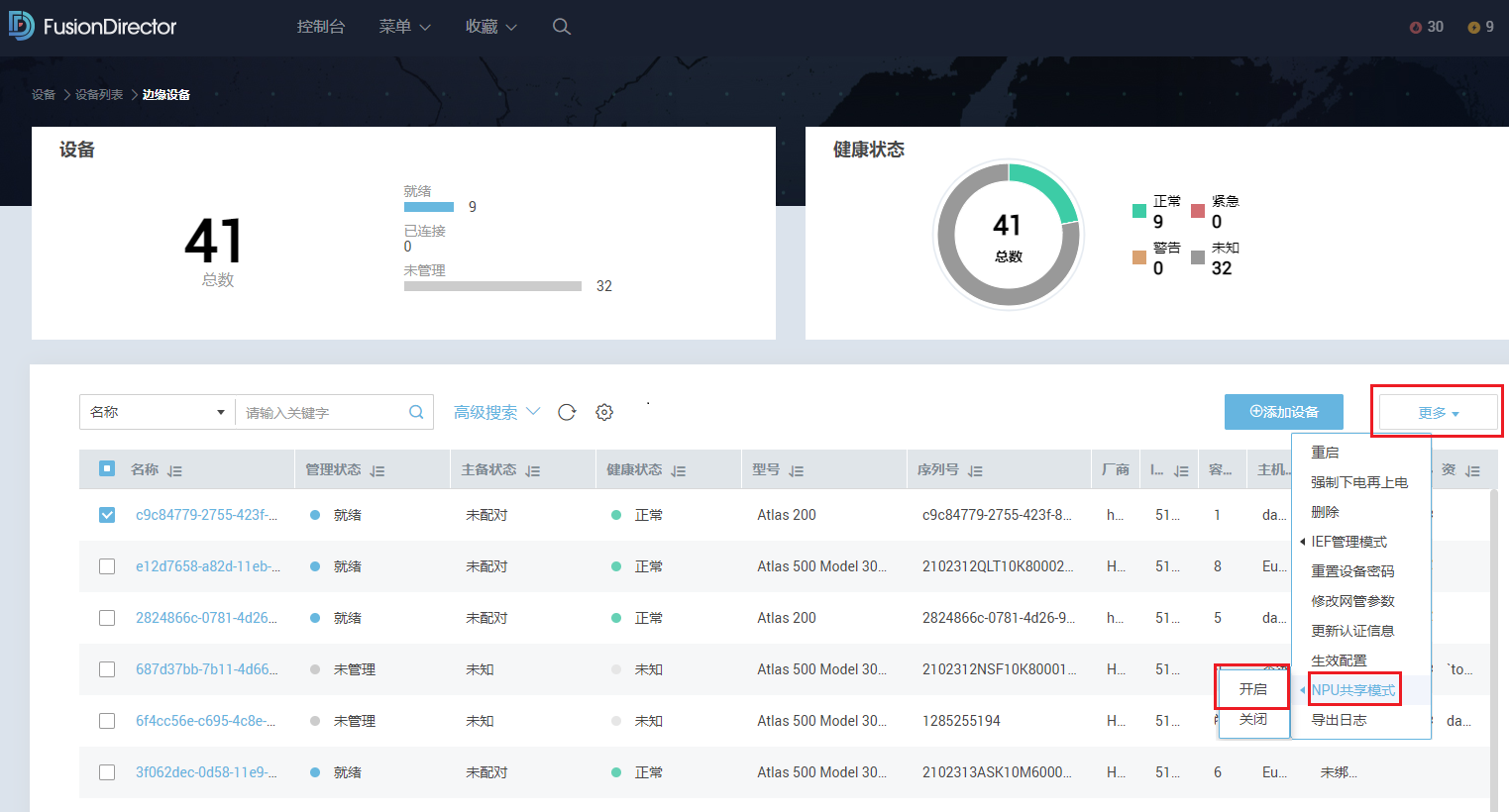This screenshot has width=1509, height=812.
Task: Open the 菜单 dropdown in top bar
Action: 404,27
